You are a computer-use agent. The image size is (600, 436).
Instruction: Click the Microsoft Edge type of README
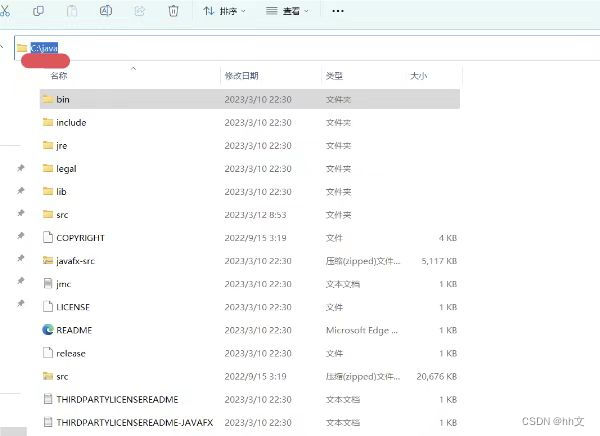click(362, 330)
